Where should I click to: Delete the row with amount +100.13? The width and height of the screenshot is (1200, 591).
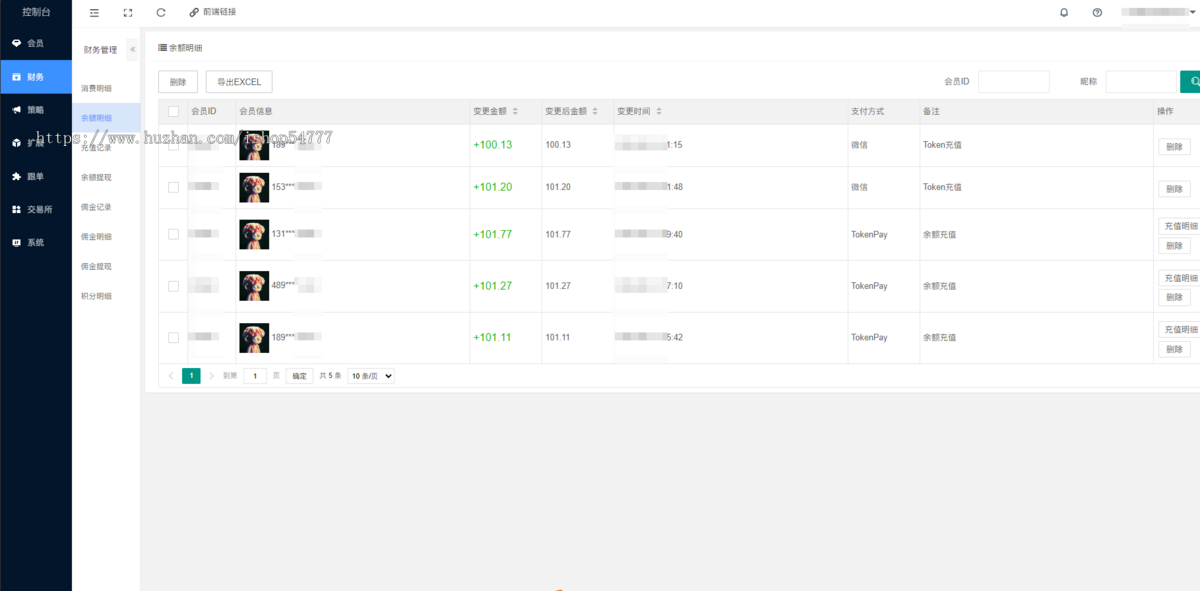[1174, 146]
